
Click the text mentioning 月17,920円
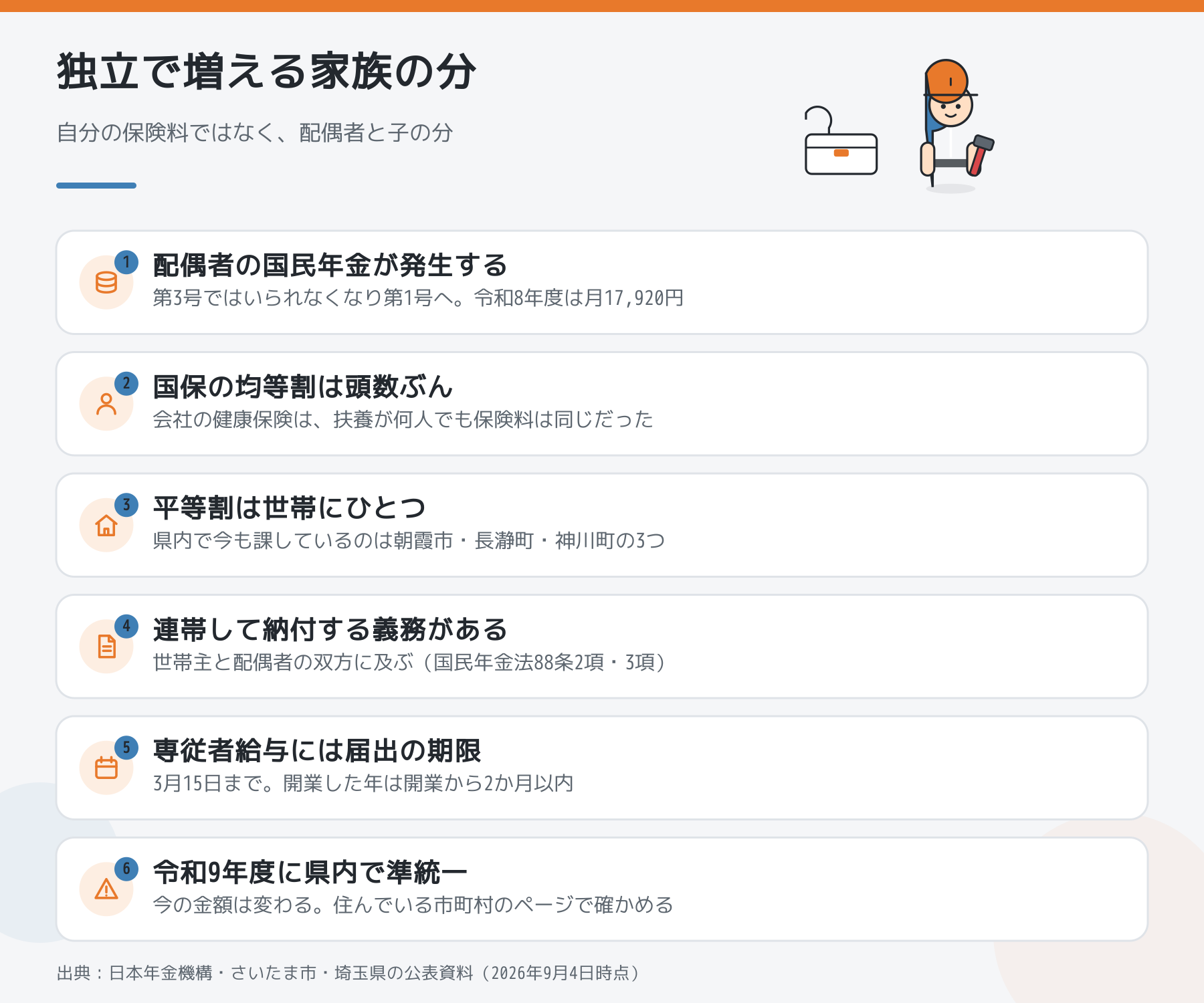pos(419,298)
